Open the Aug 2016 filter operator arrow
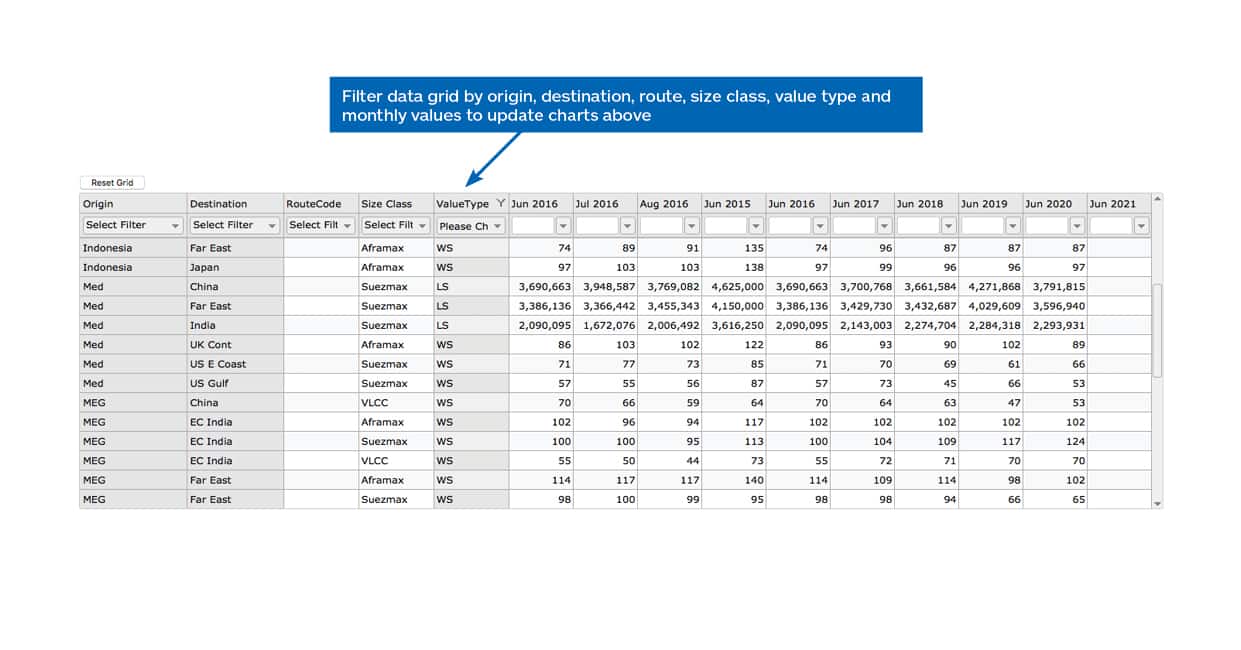 click(691, 226)
